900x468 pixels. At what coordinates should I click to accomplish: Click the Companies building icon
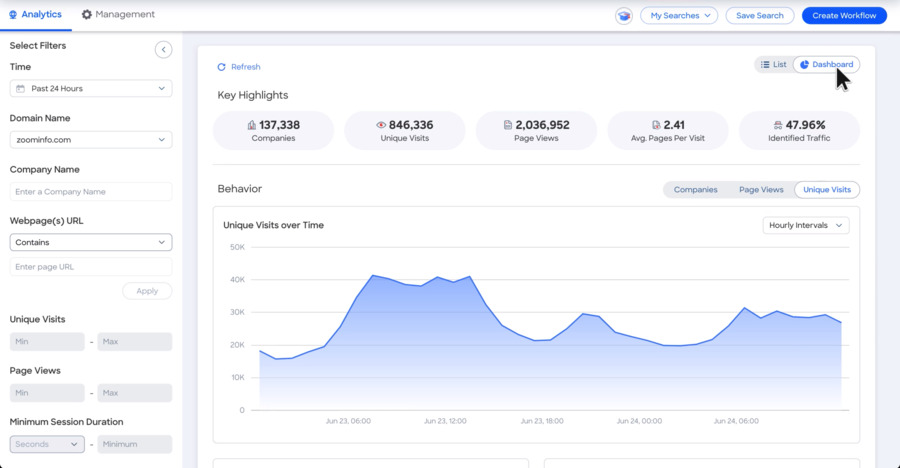(251, 125)
